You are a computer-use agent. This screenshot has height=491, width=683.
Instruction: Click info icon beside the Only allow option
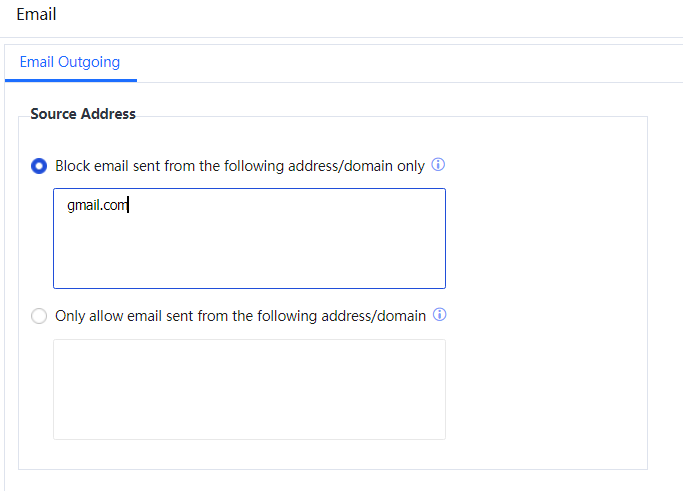439,315
